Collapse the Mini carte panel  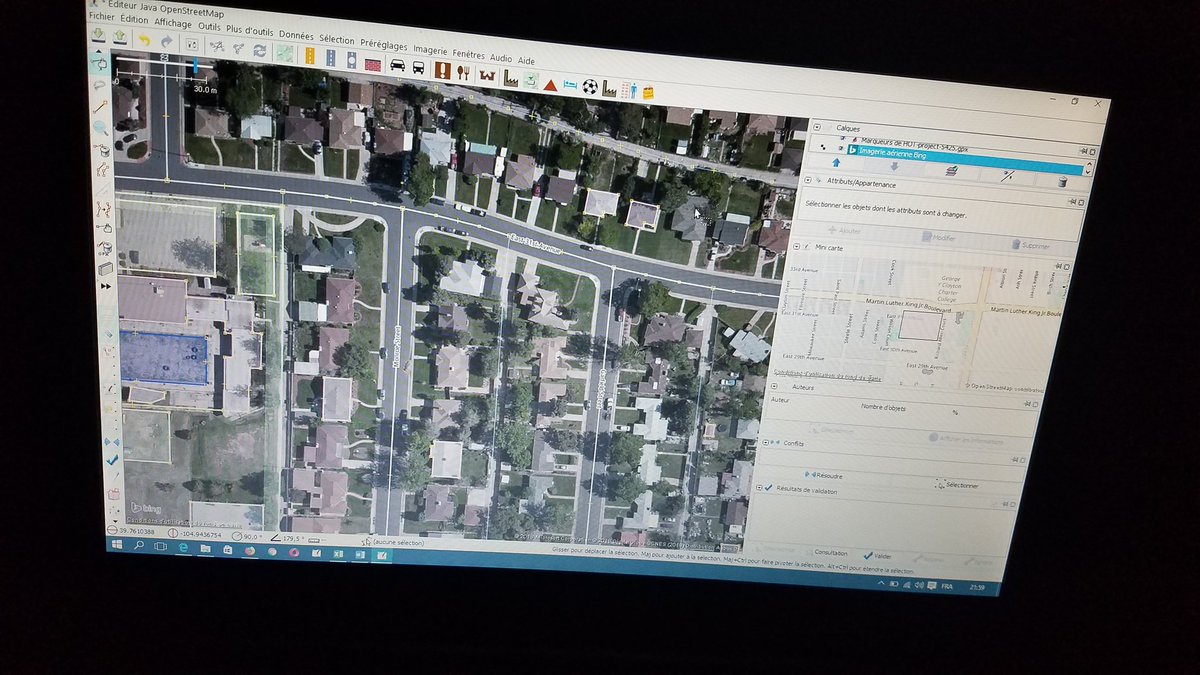(796, 246)
